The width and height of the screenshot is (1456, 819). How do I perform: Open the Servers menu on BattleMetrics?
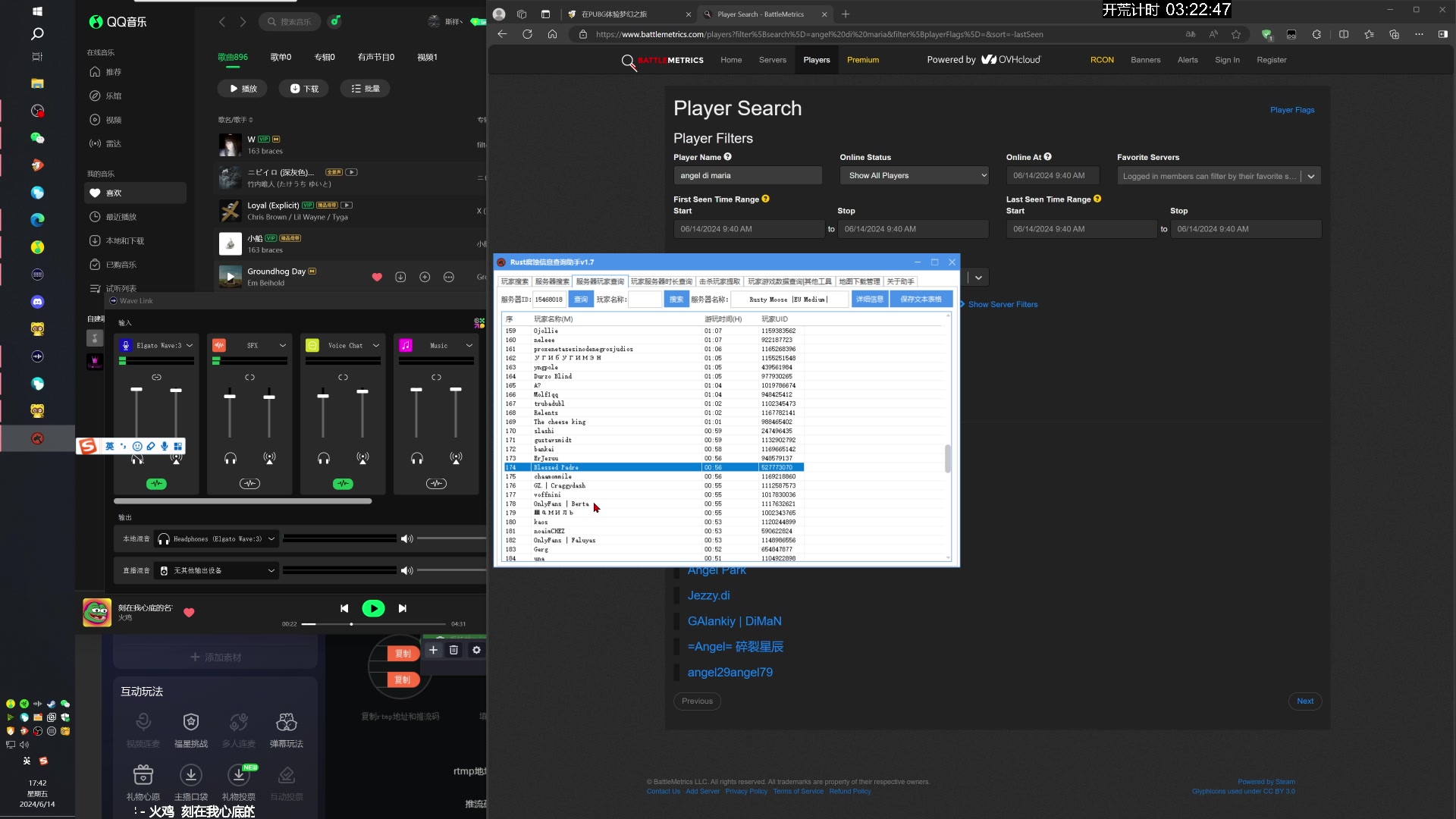(x=772, y=60)
